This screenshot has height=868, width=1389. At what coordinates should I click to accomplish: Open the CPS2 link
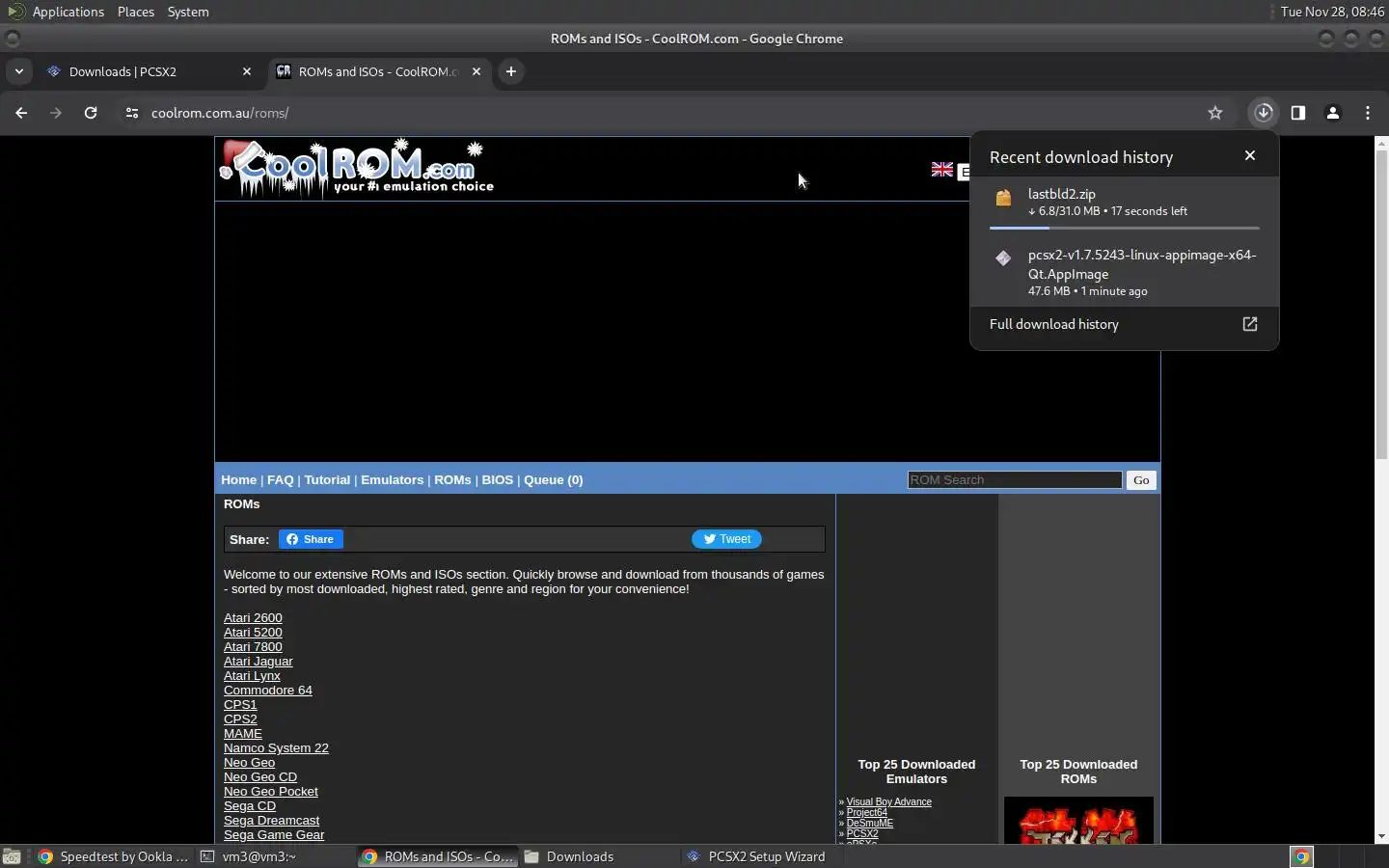pos(240,719)
